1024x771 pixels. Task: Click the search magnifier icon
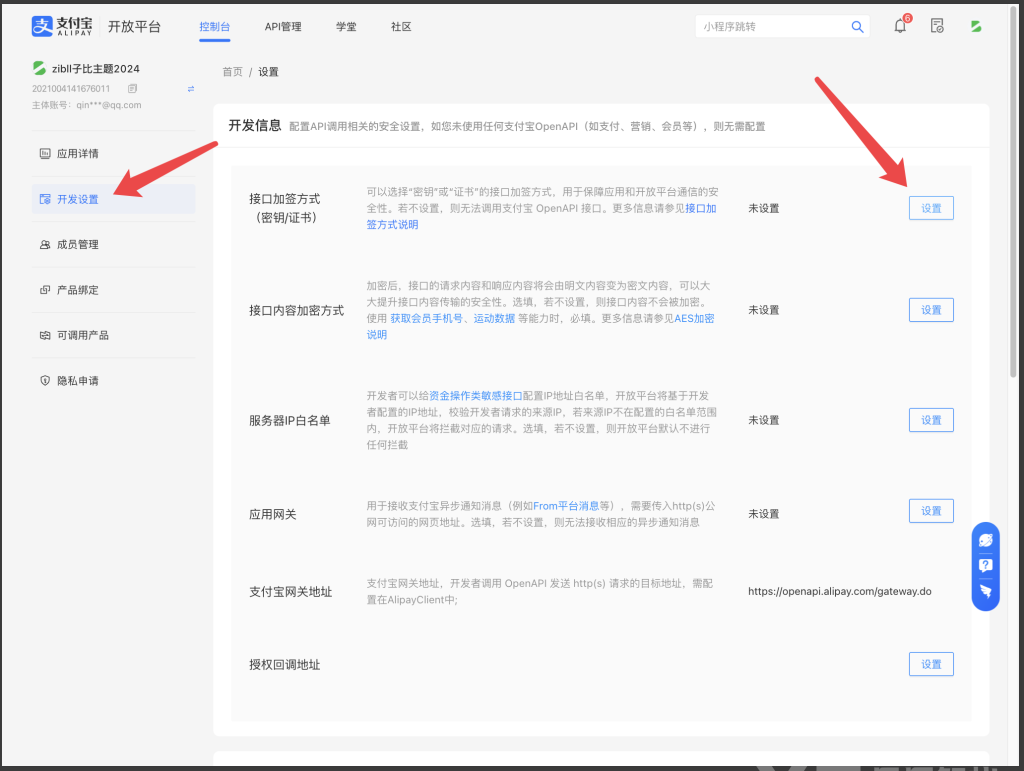(x=857, y=26)
